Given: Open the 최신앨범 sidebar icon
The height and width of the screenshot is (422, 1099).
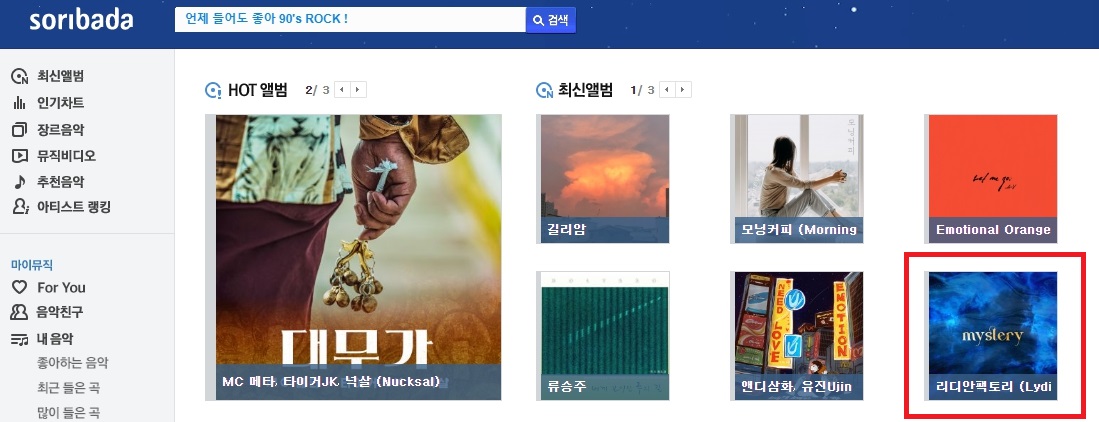Looking at the screenshot, I should tap(20, 76).
